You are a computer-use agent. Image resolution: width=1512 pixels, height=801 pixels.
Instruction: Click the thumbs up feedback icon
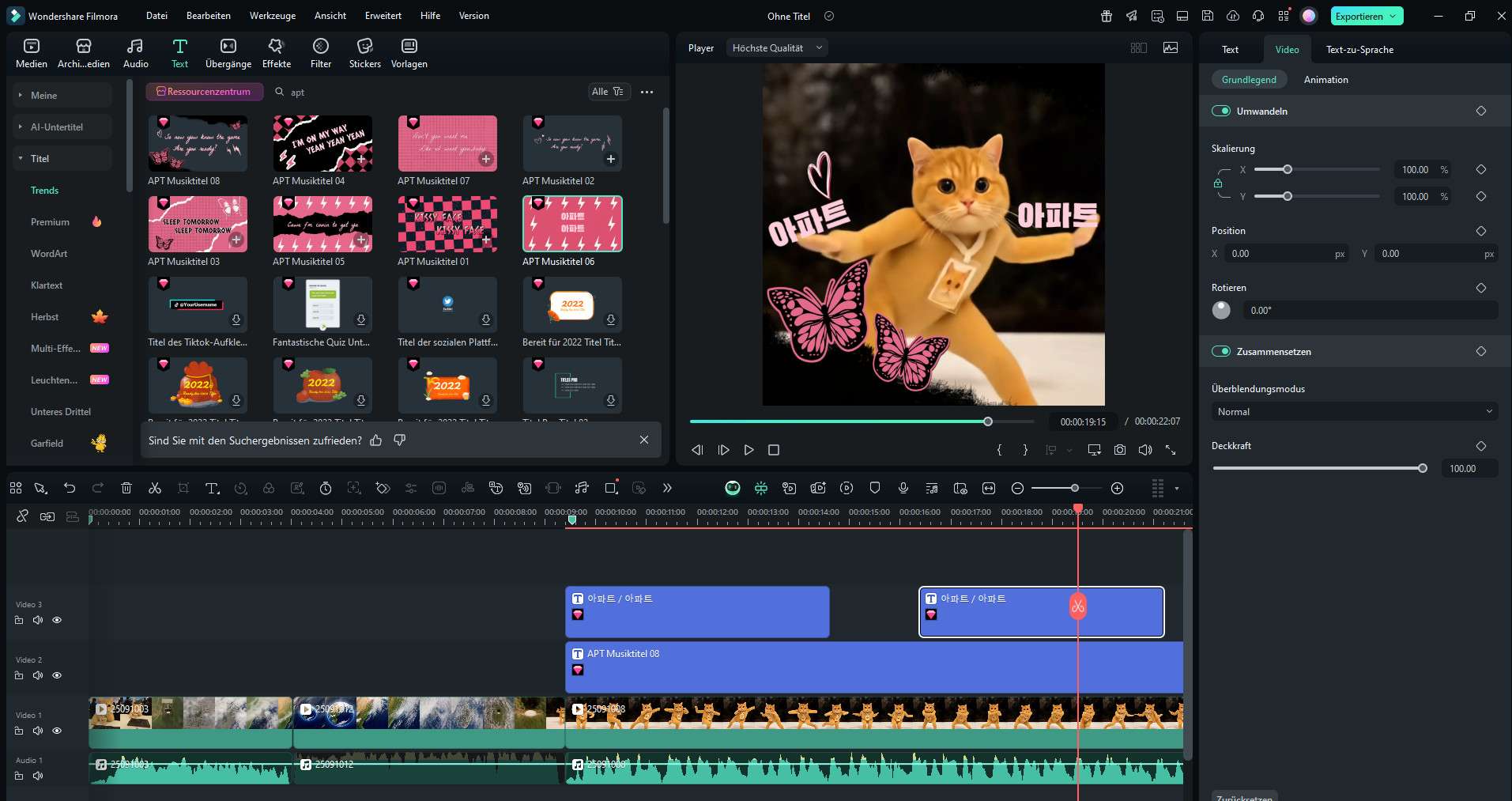tap(376, 440)
